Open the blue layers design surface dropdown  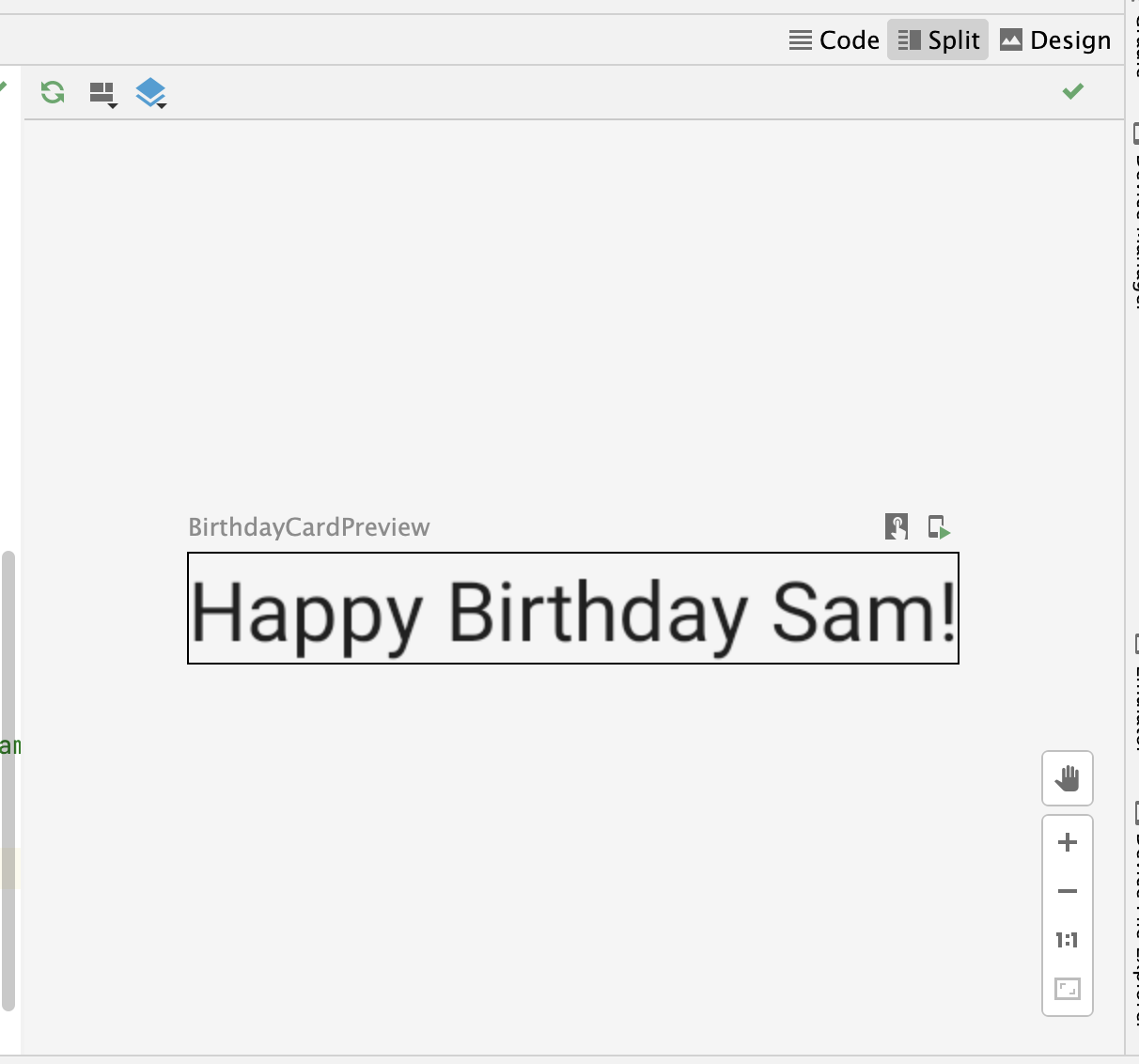coord(151,92)
